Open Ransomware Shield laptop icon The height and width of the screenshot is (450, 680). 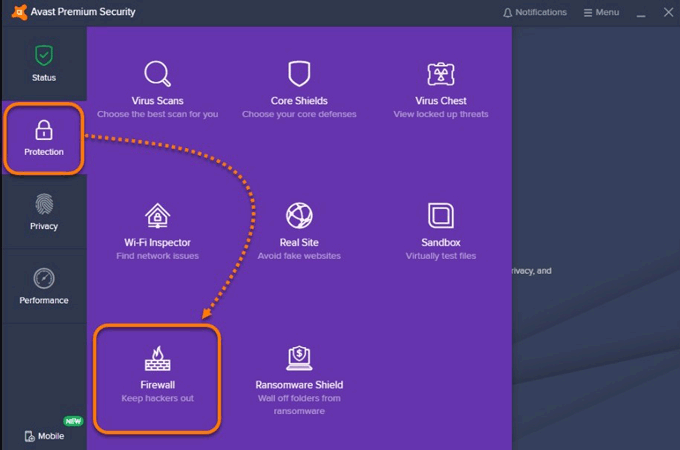click(299, 358)
